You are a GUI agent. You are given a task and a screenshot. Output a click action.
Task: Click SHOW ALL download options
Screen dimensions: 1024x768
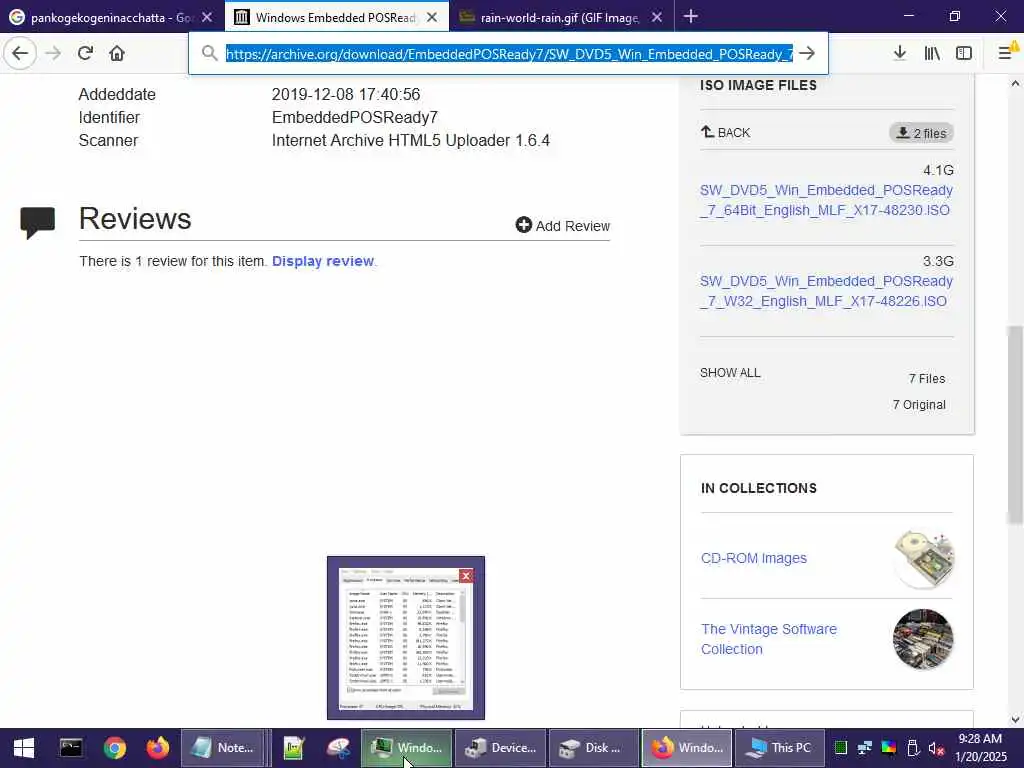pos(730,373)
